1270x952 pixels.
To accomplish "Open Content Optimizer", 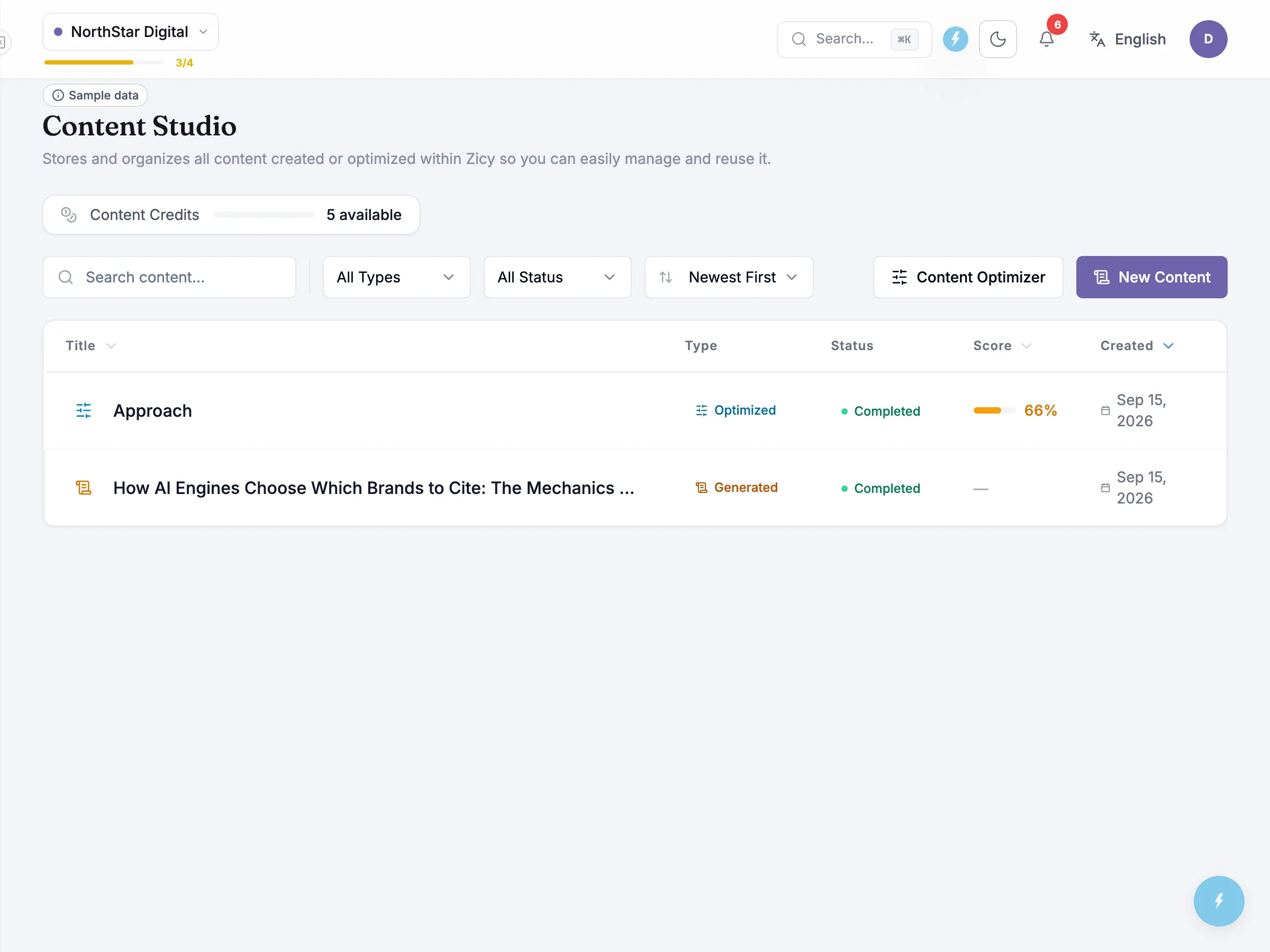I will 968,277.
